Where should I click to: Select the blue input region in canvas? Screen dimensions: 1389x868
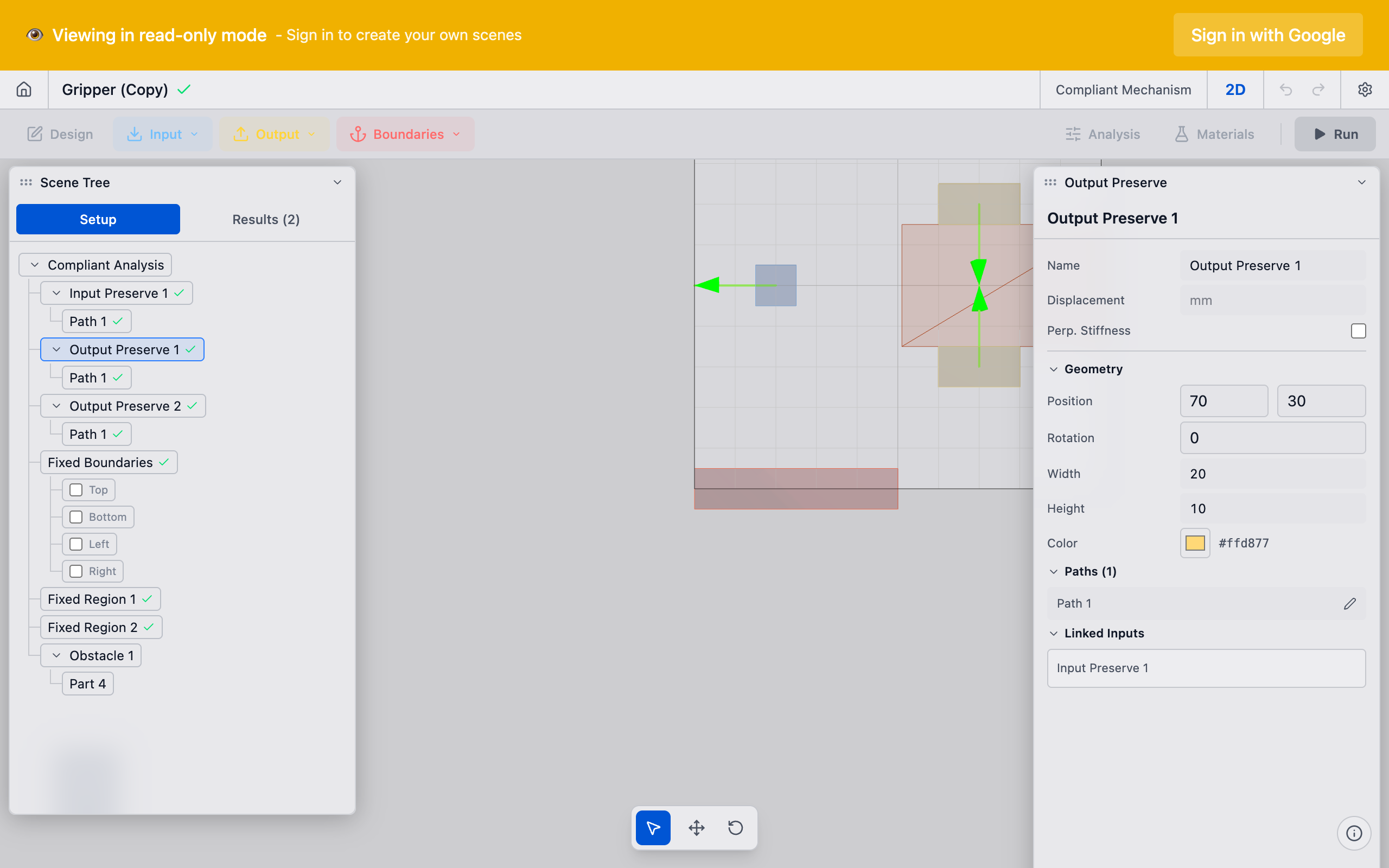(775, 285)
